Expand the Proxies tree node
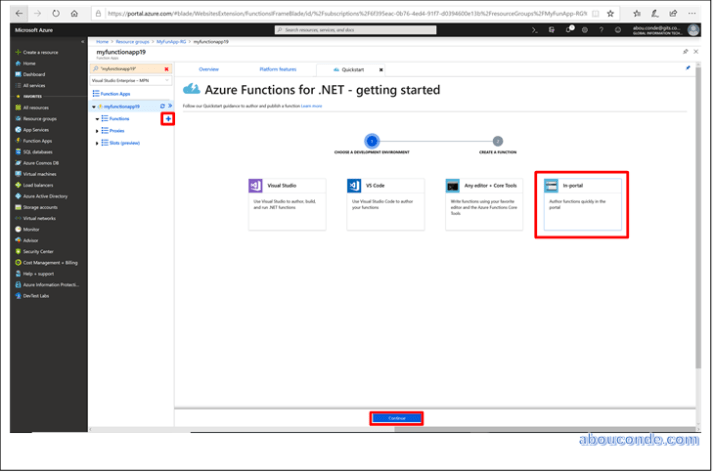714x472 pixels. coord(98,131)
